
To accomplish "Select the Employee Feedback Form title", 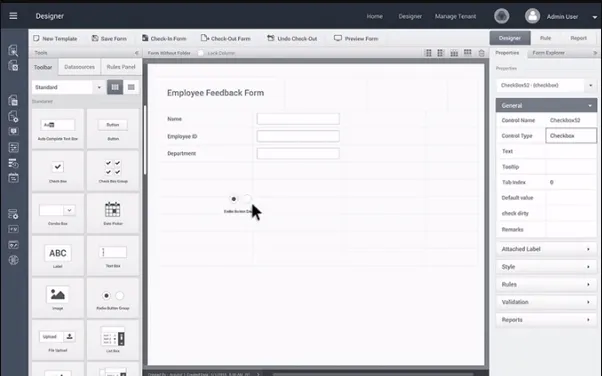I will (215, 93).
